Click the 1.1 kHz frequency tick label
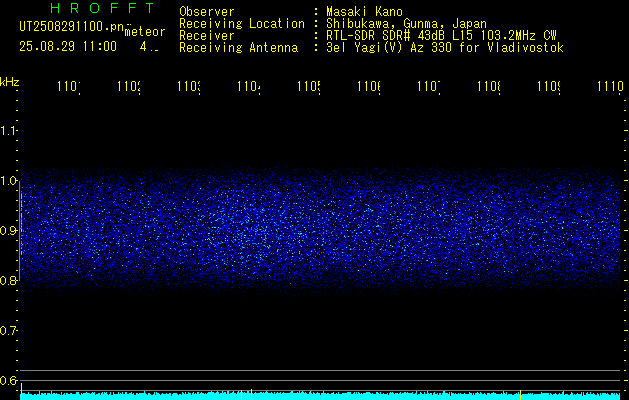 coord(9,130)
